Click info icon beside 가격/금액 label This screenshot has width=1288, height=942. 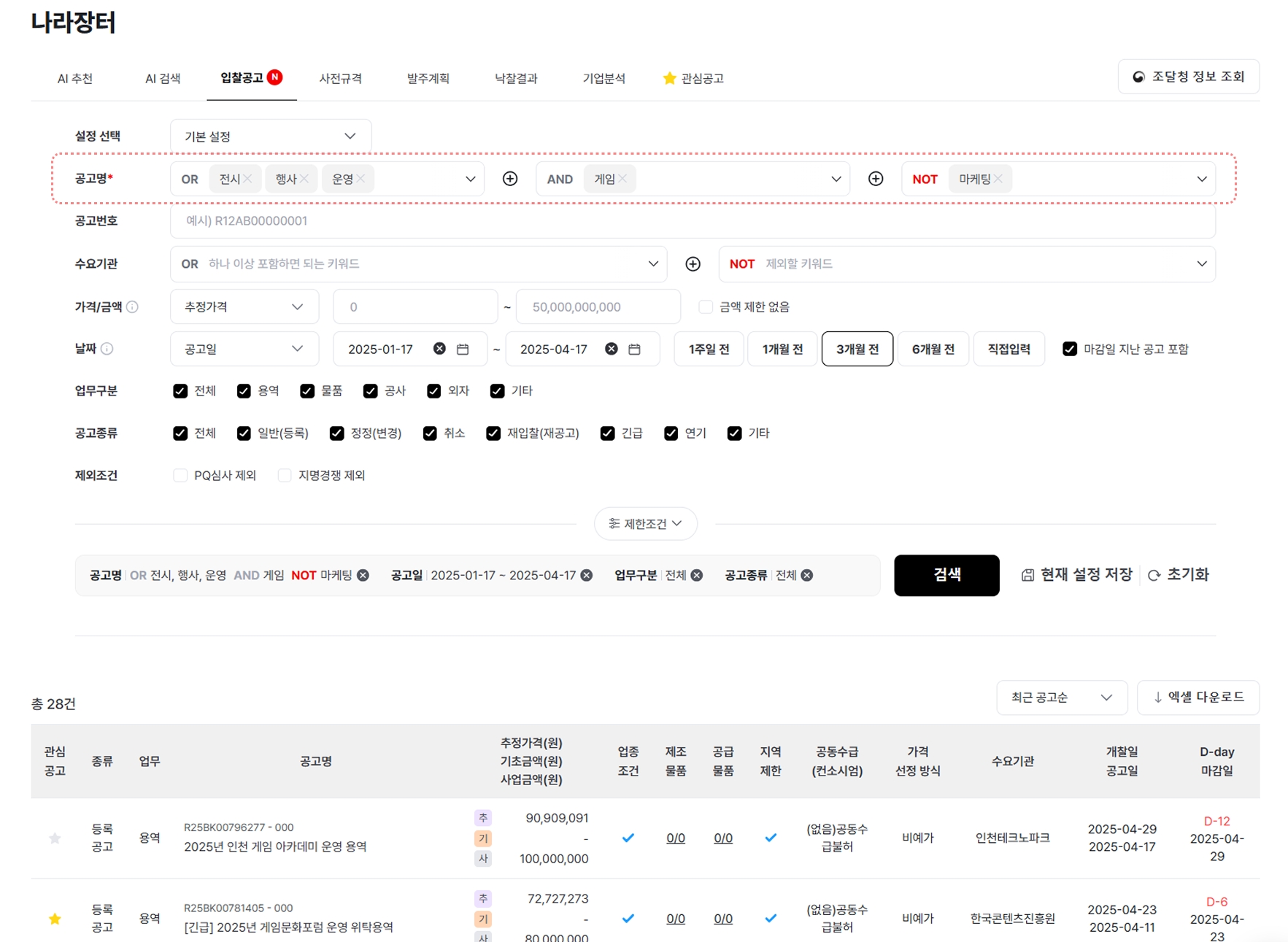pos(132,307)
